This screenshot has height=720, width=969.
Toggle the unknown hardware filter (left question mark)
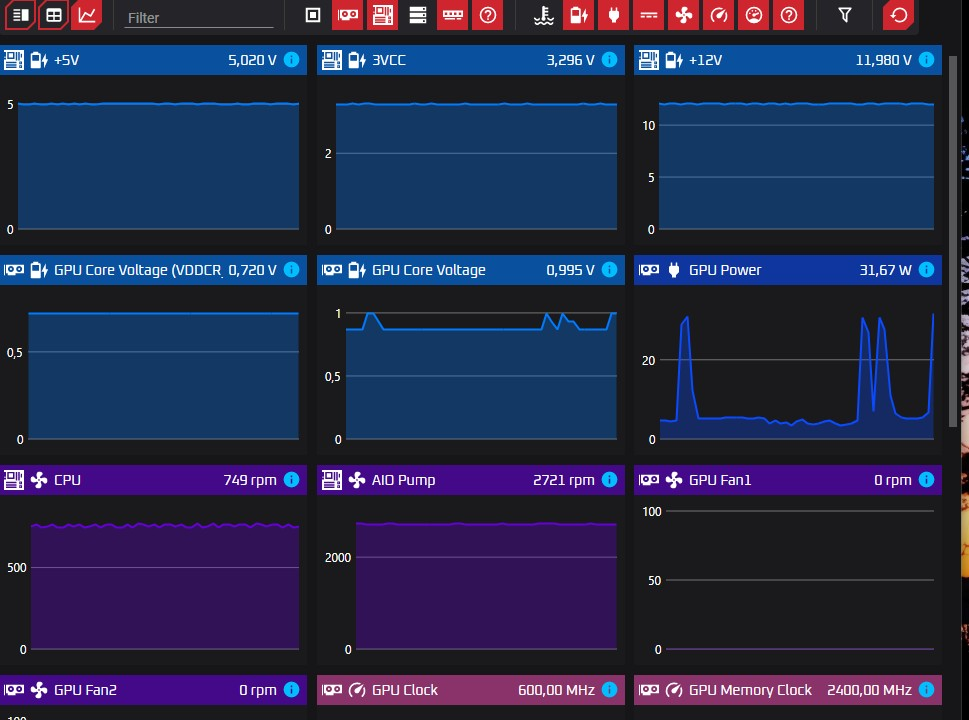(488, 15)
